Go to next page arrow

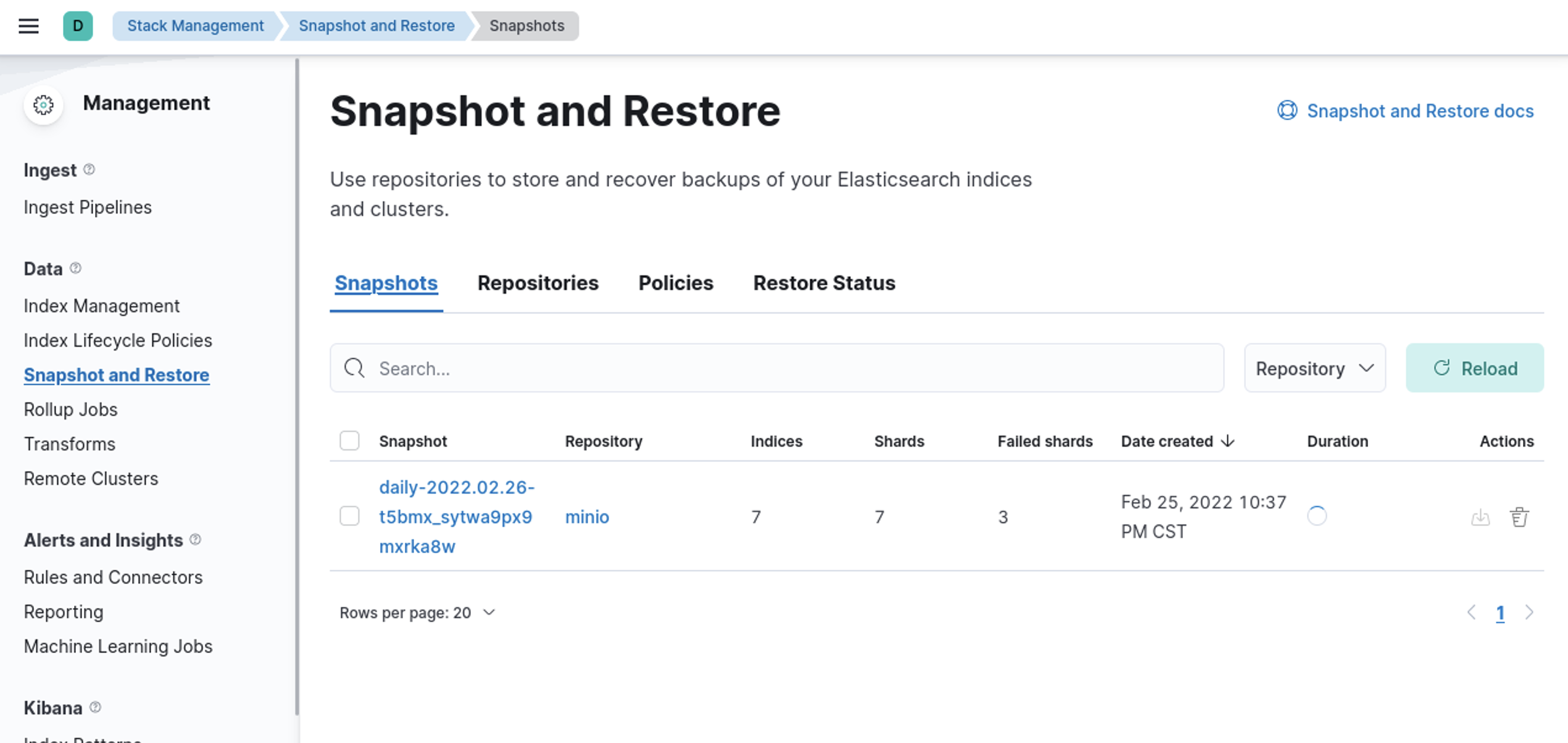(1529, 612)
